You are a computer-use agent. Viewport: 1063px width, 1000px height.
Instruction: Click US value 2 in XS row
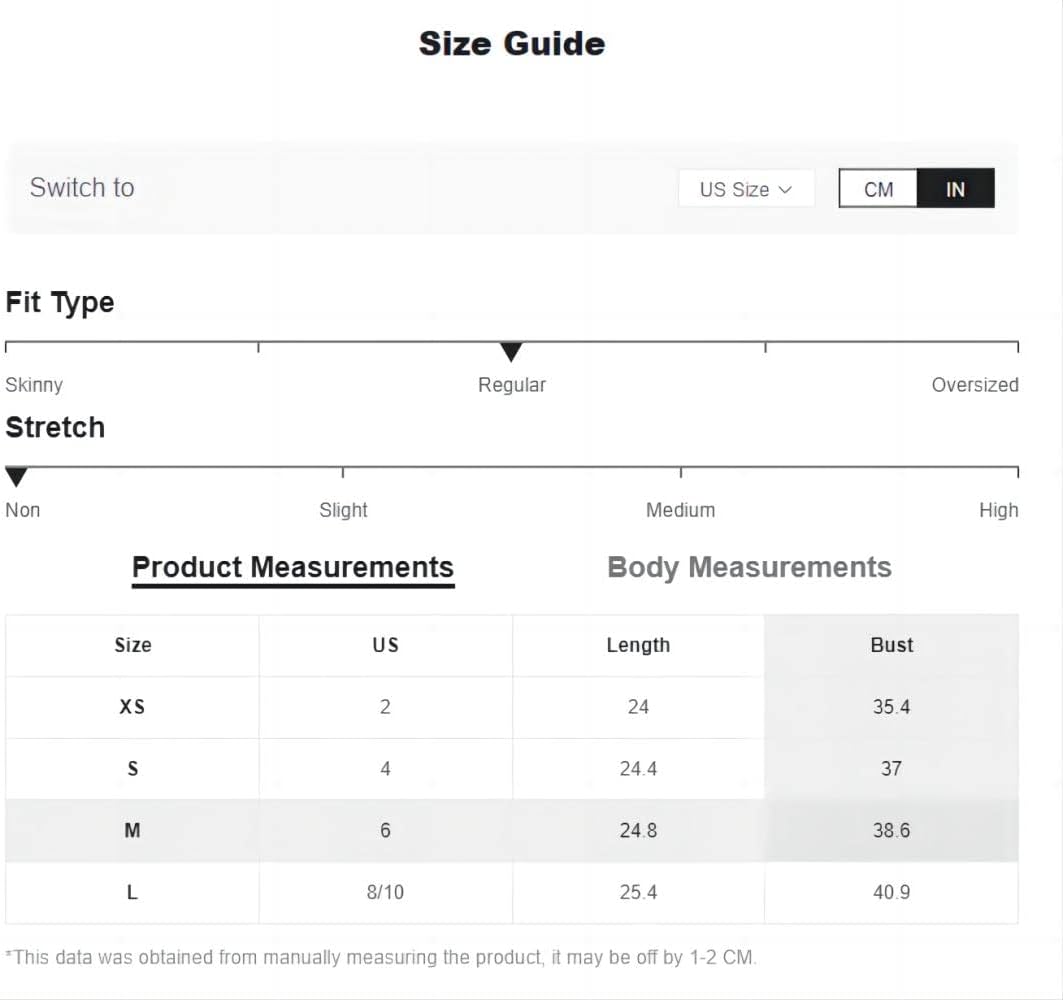coord(385,707)
